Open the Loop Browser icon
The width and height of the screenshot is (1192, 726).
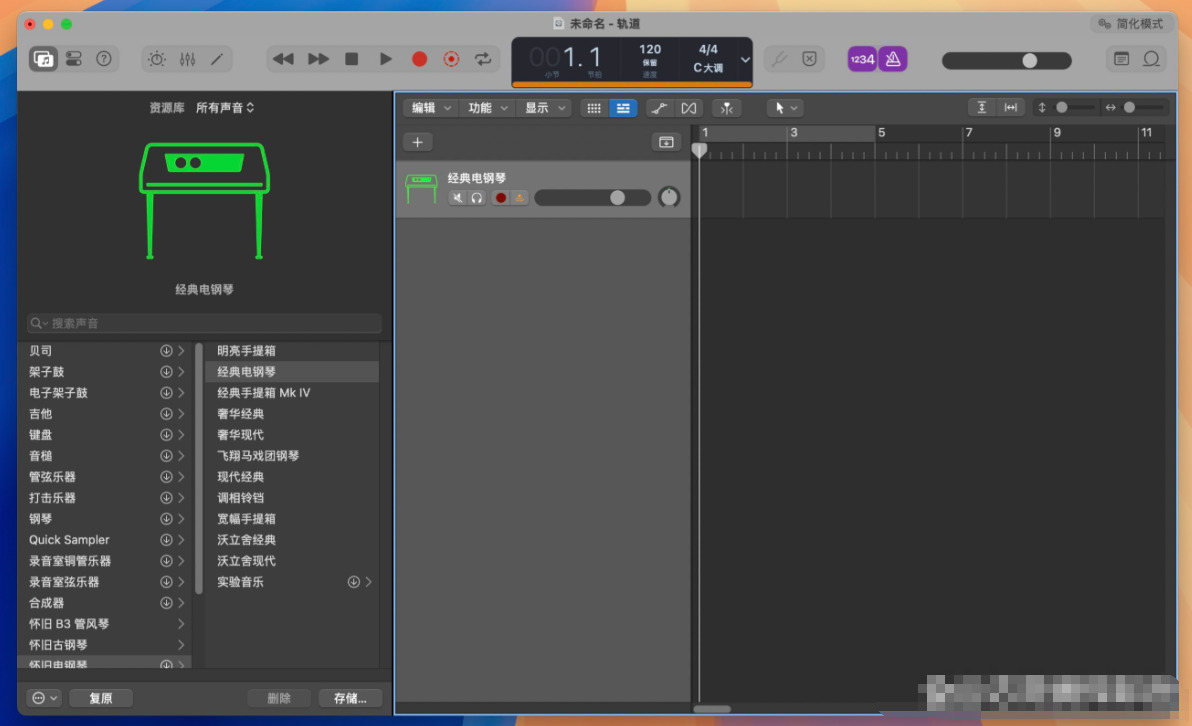[1151, 59]
